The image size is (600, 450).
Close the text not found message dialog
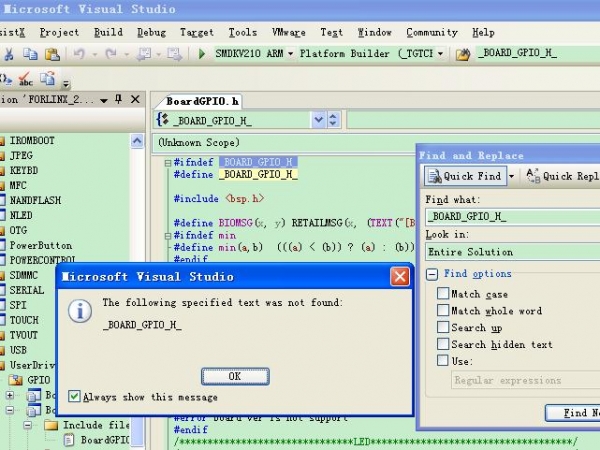399,276
